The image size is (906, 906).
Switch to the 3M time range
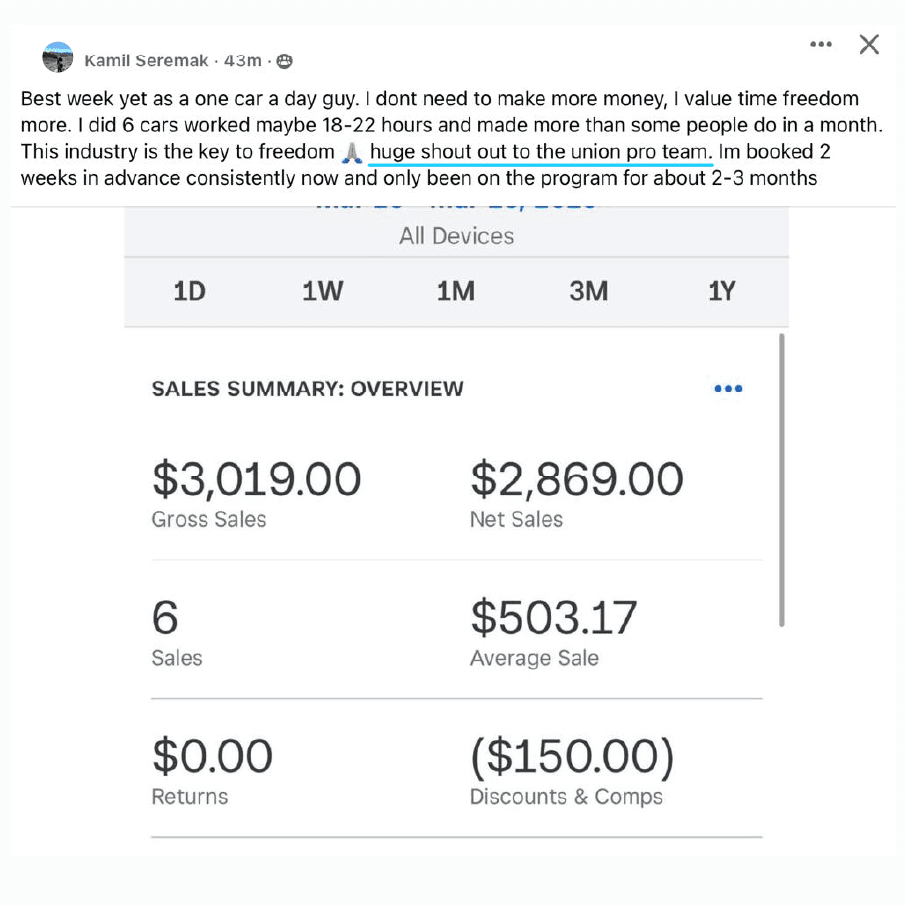pyautogui.click(x=589, y=291)
